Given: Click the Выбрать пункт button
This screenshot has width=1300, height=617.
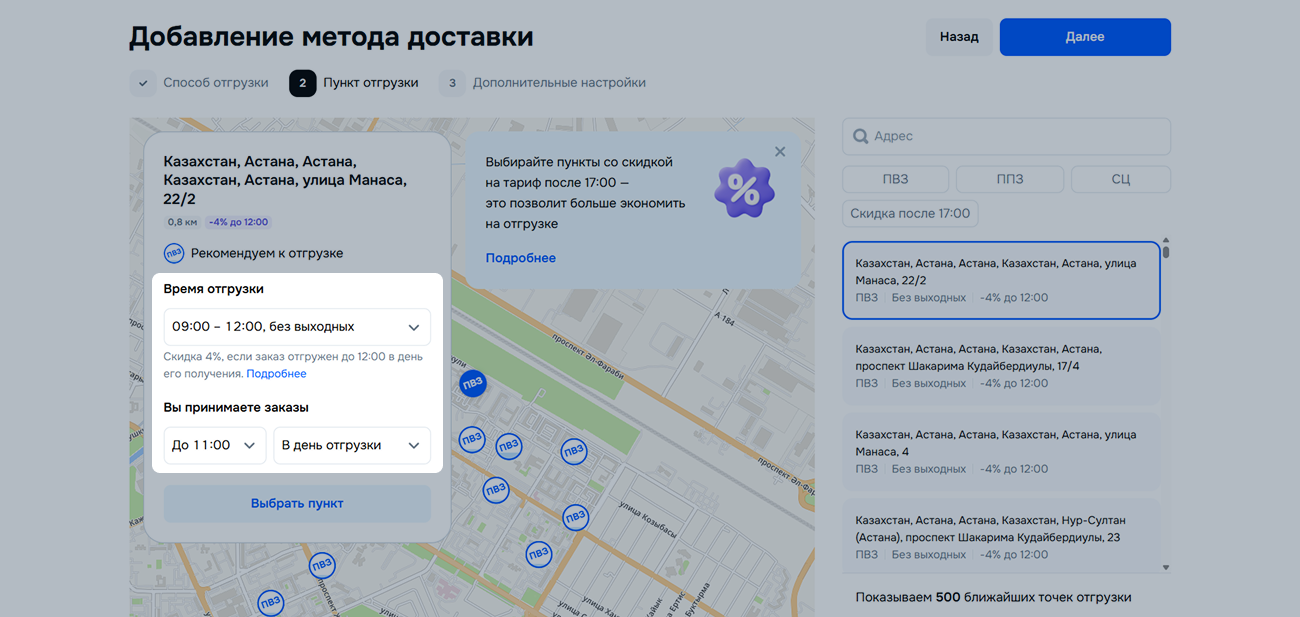Looking at the screenshot, I should pos(297,503).
